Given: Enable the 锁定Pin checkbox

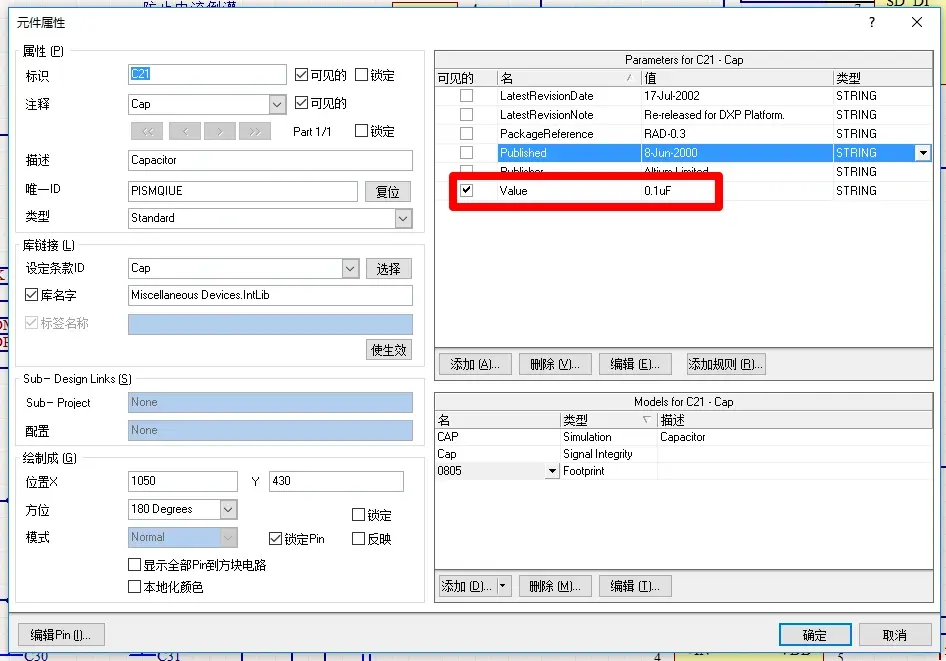Looking at the screenshot, I should click(x=276, y=539).
